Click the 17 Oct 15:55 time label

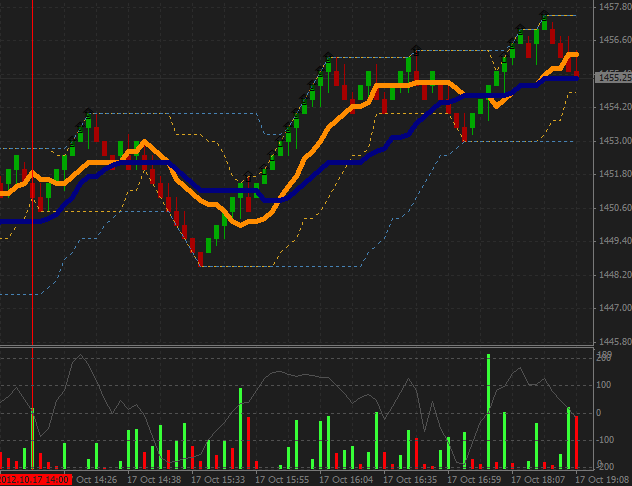tap(282, 480)
